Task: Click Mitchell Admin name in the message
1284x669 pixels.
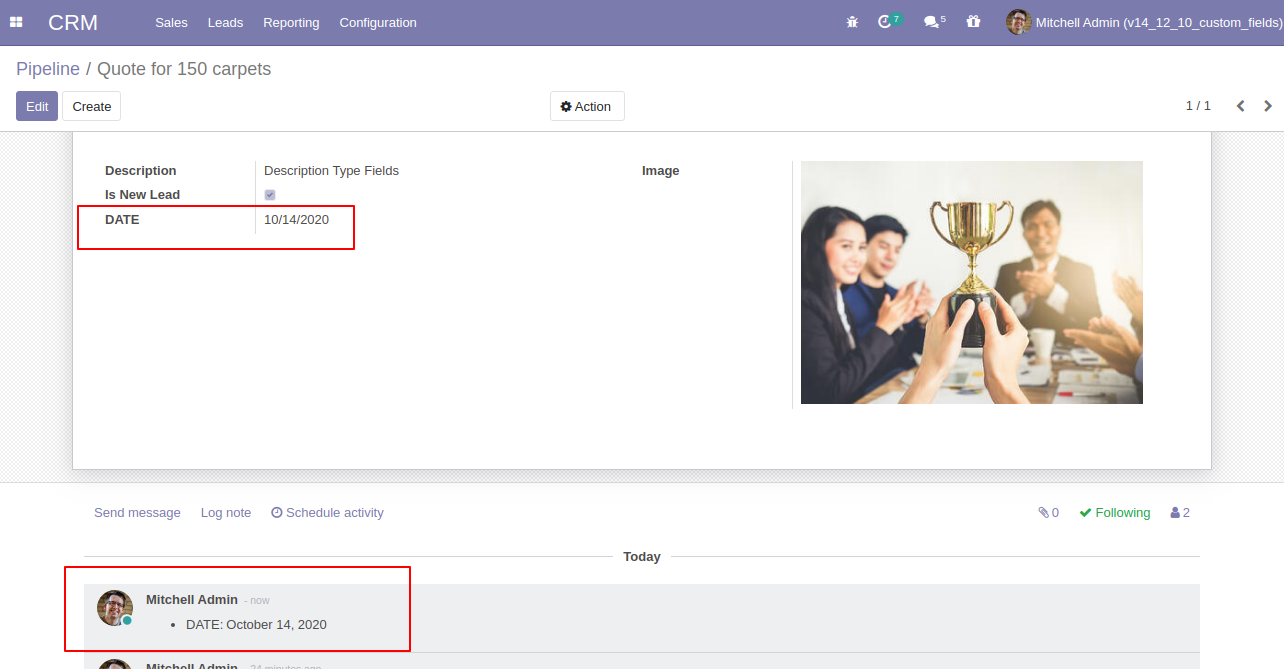Action: [192, 600]
